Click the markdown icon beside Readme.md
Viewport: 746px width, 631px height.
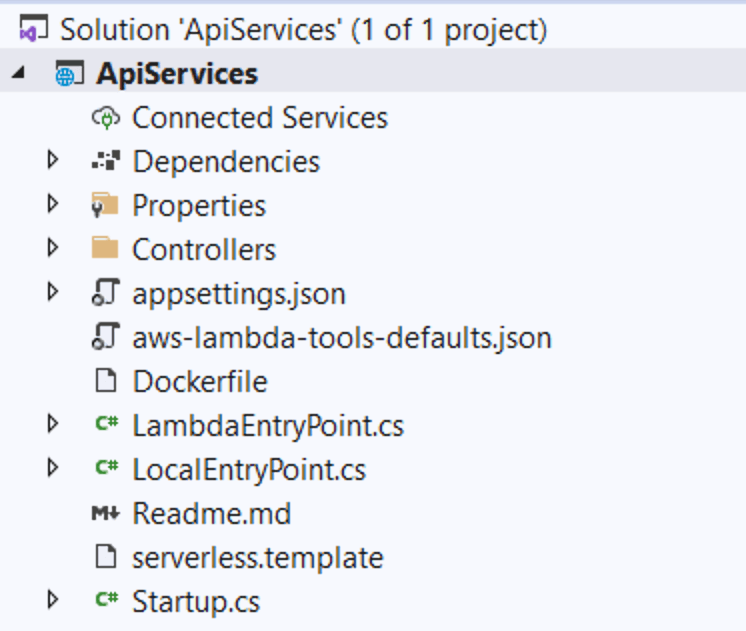[106, 513]
